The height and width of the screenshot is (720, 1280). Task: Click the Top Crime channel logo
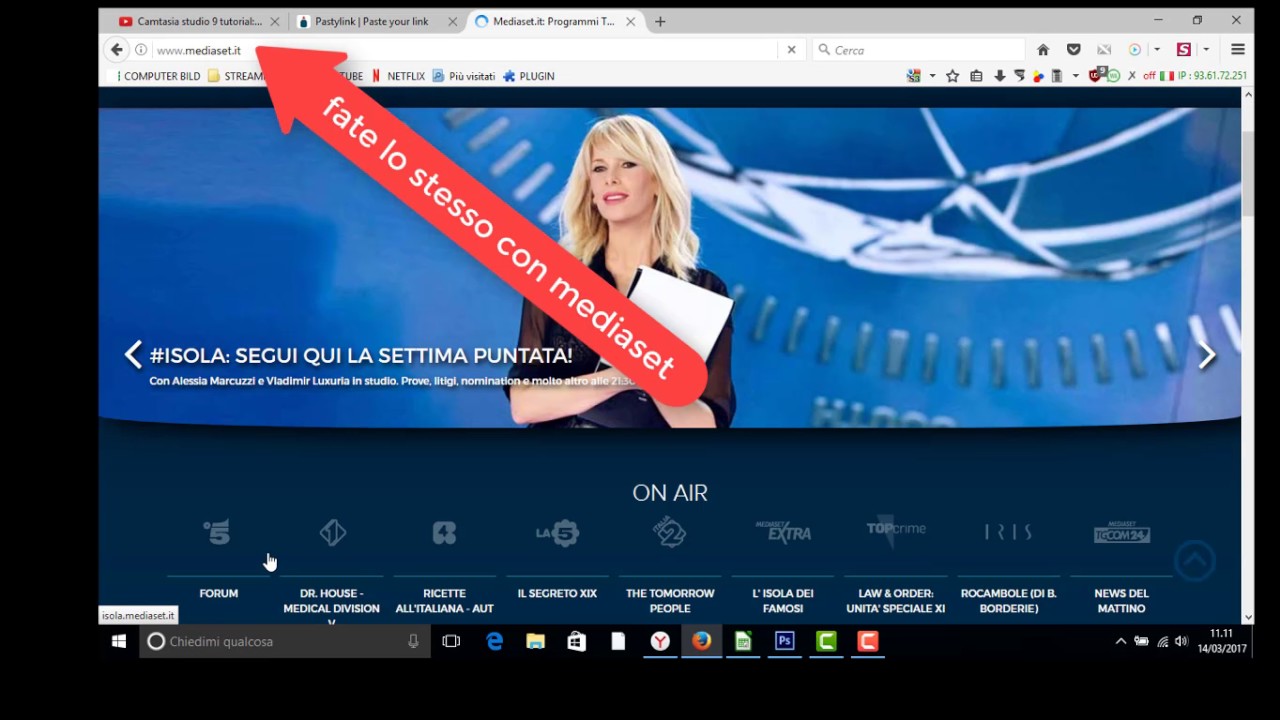click(896, 529)
